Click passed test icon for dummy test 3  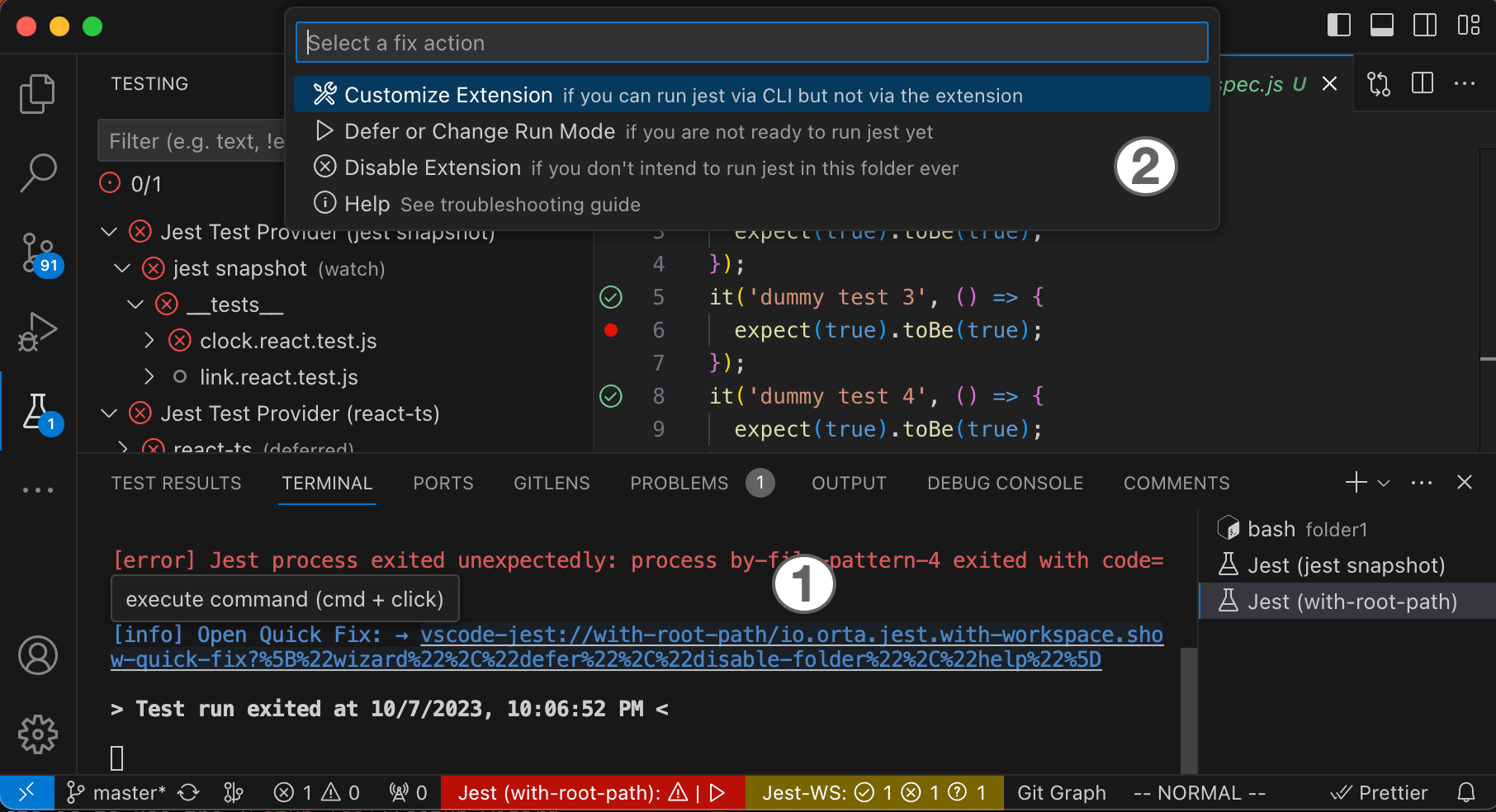pyautogui.click(x=611, y=297)
